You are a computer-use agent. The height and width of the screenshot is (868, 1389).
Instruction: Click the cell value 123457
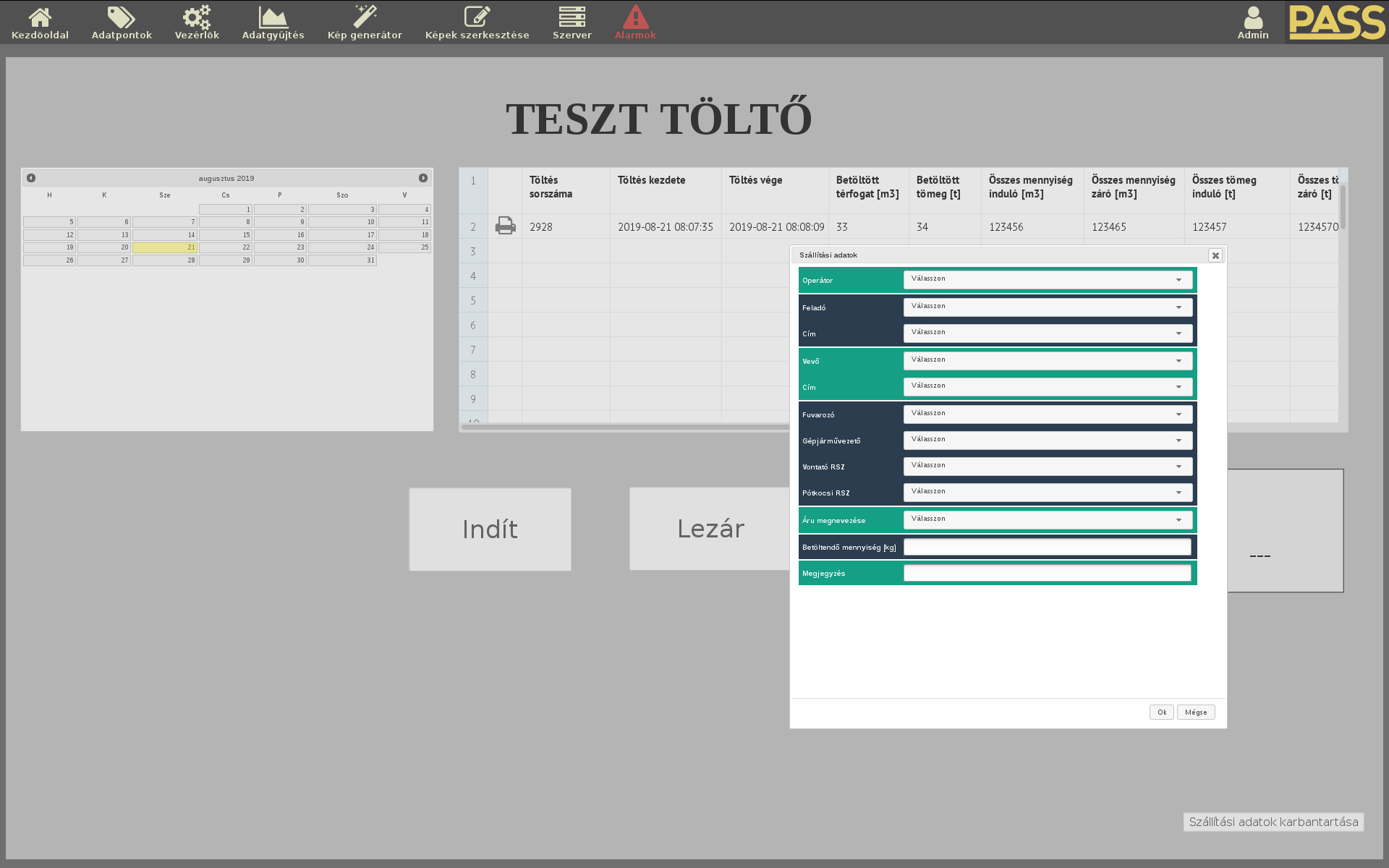point(1237,227)
